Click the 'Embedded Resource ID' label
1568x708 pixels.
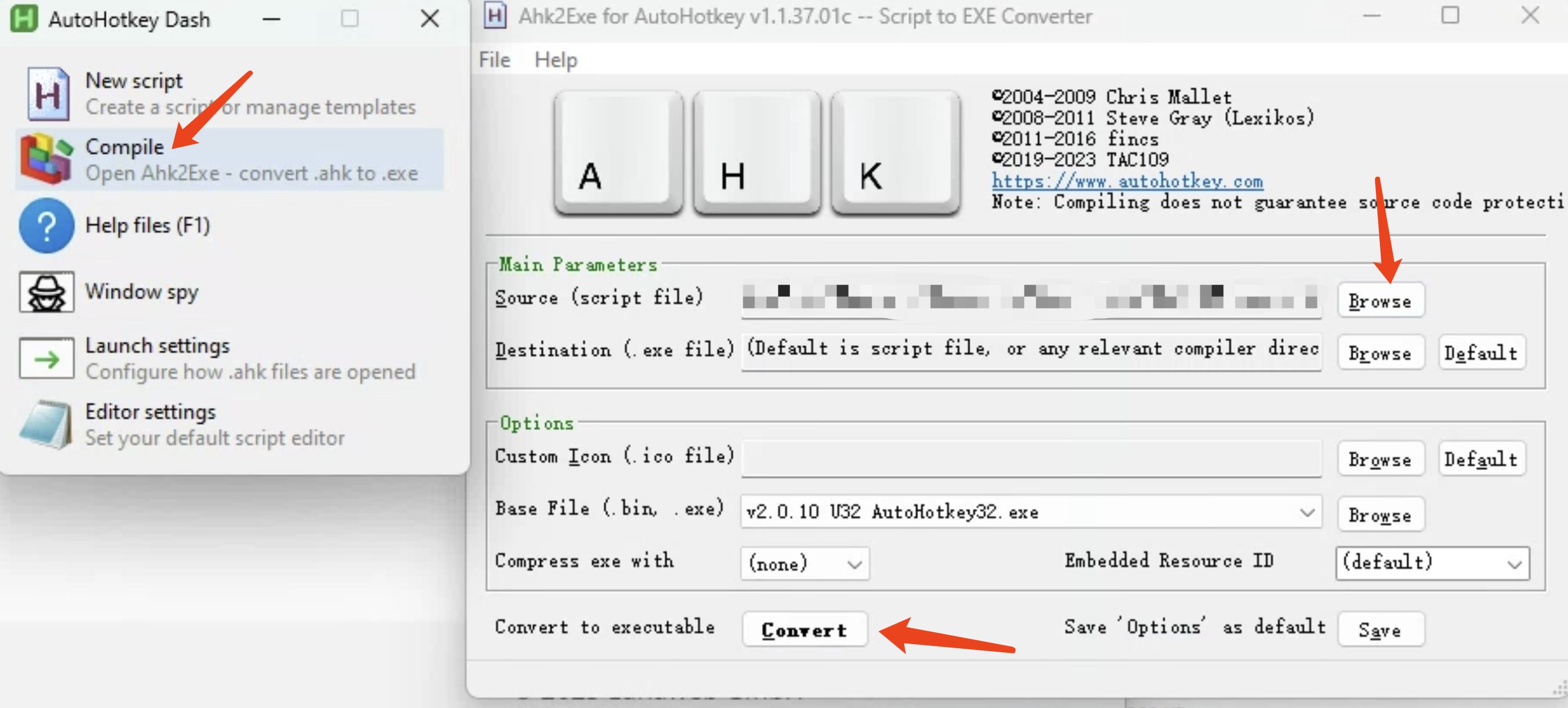[1169, 560]
